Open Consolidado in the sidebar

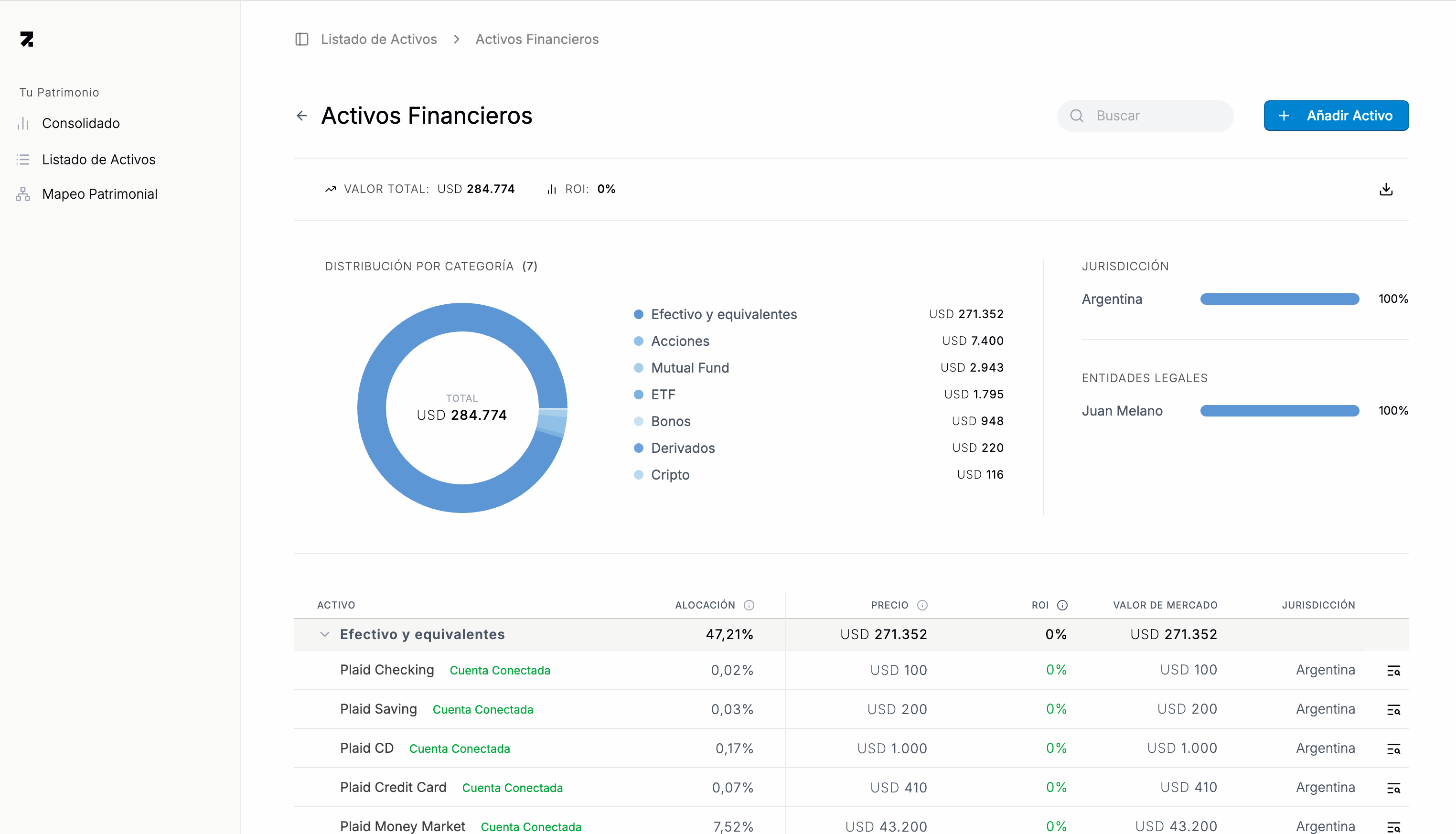(81, 123)
